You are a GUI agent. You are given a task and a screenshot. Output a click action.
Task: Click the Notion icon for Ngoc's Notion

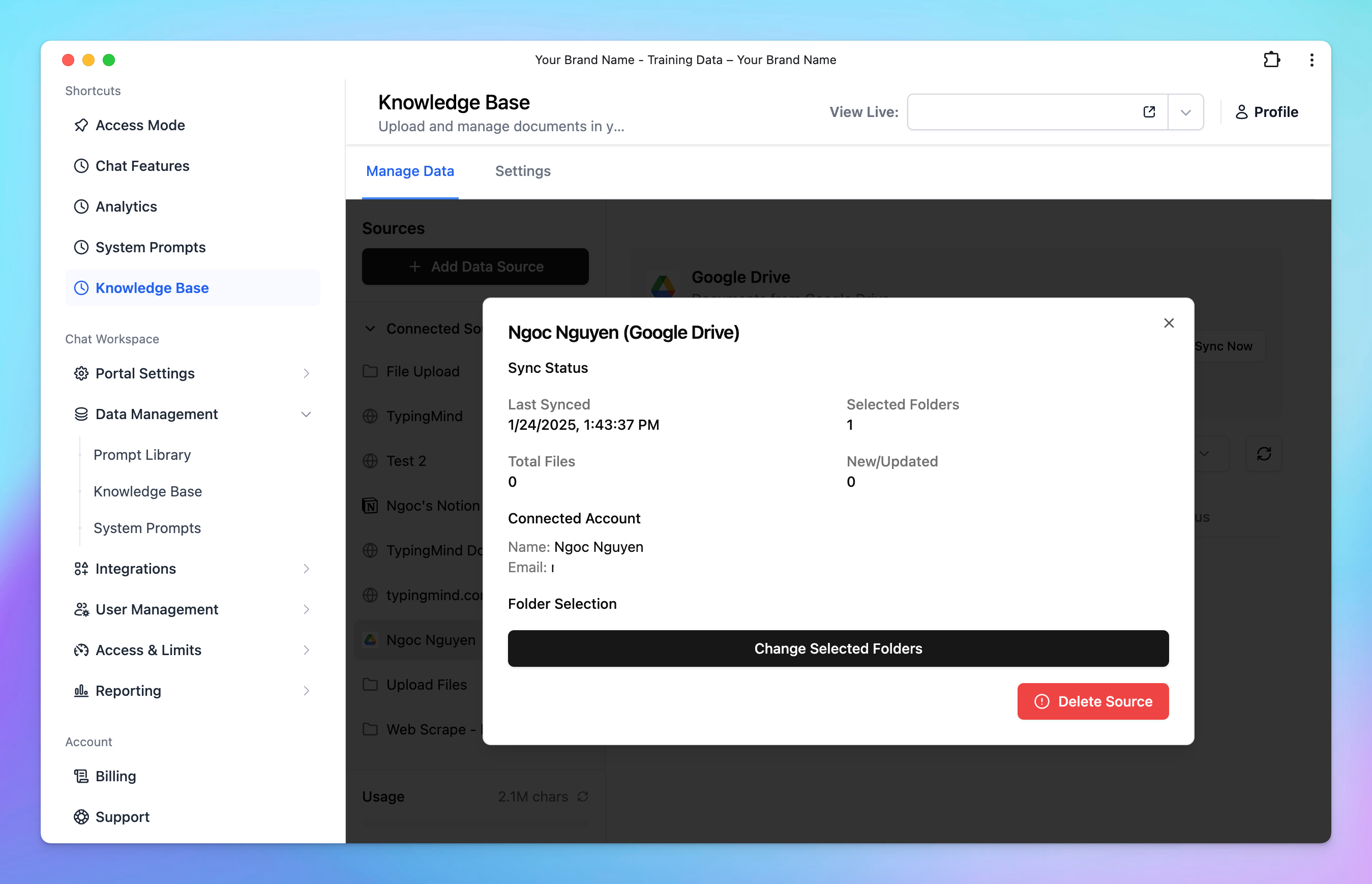[370, 506]
